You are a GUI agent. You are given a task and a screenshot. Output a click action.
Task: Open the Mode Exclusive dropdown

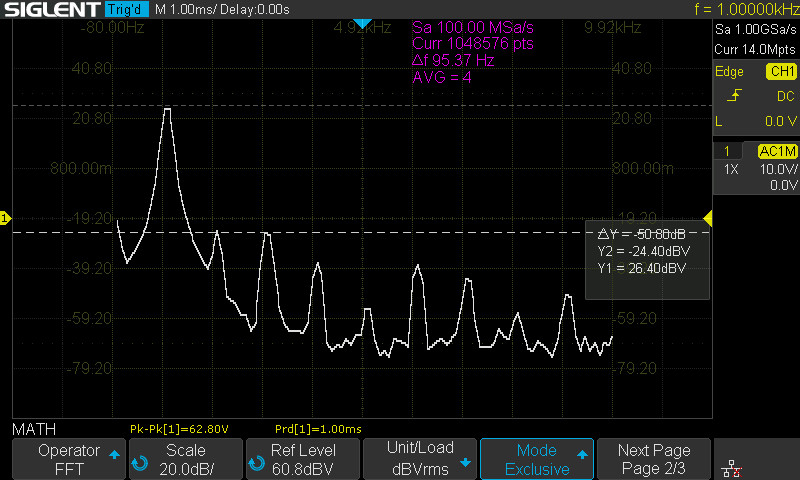click(x=537, y=459)
